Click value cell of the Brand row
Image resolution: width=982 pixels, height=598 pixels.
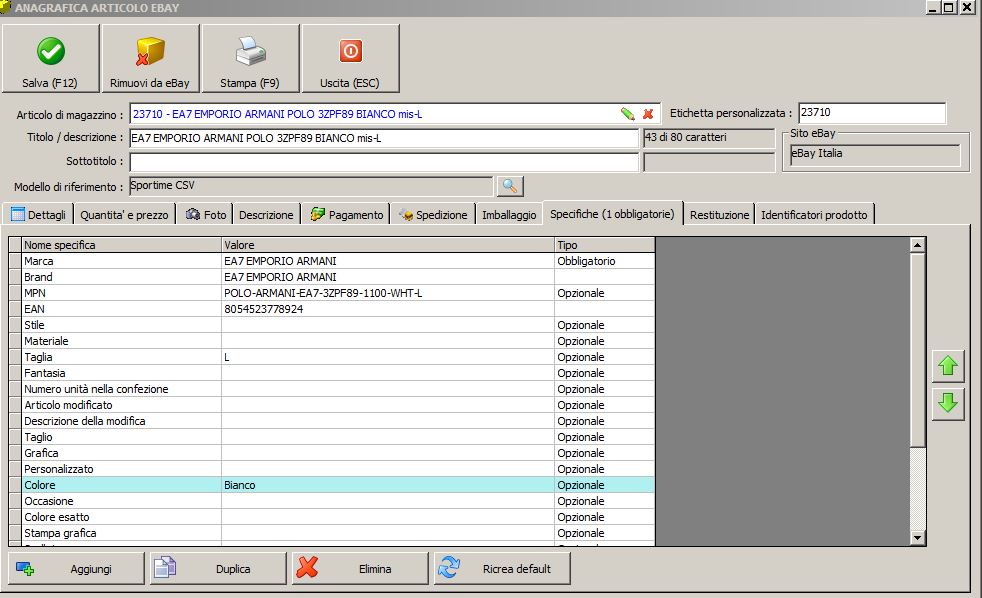388,277
